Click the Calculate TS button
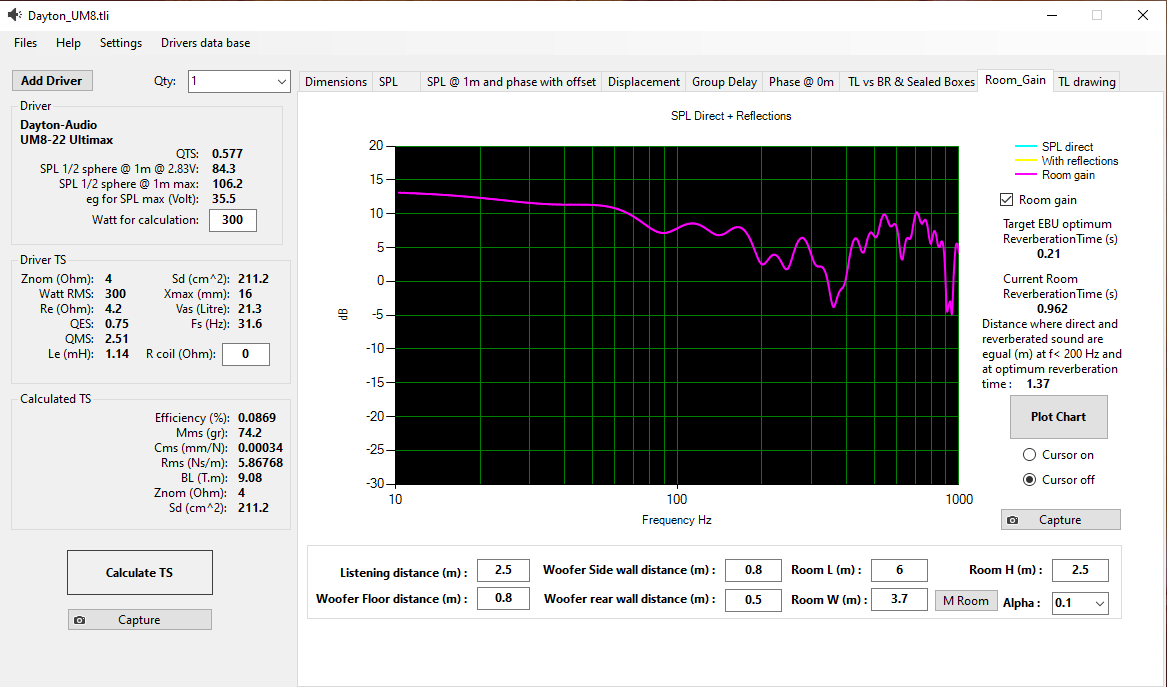 click(139, 572)
